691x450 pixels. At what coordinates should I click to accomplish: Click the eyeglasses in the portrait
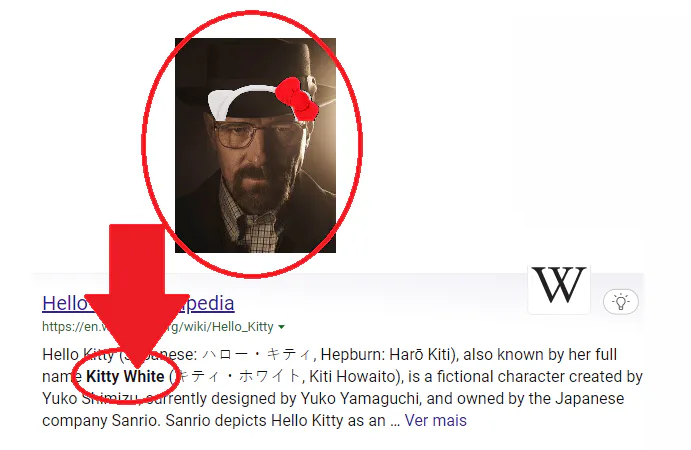coord(258,134)
